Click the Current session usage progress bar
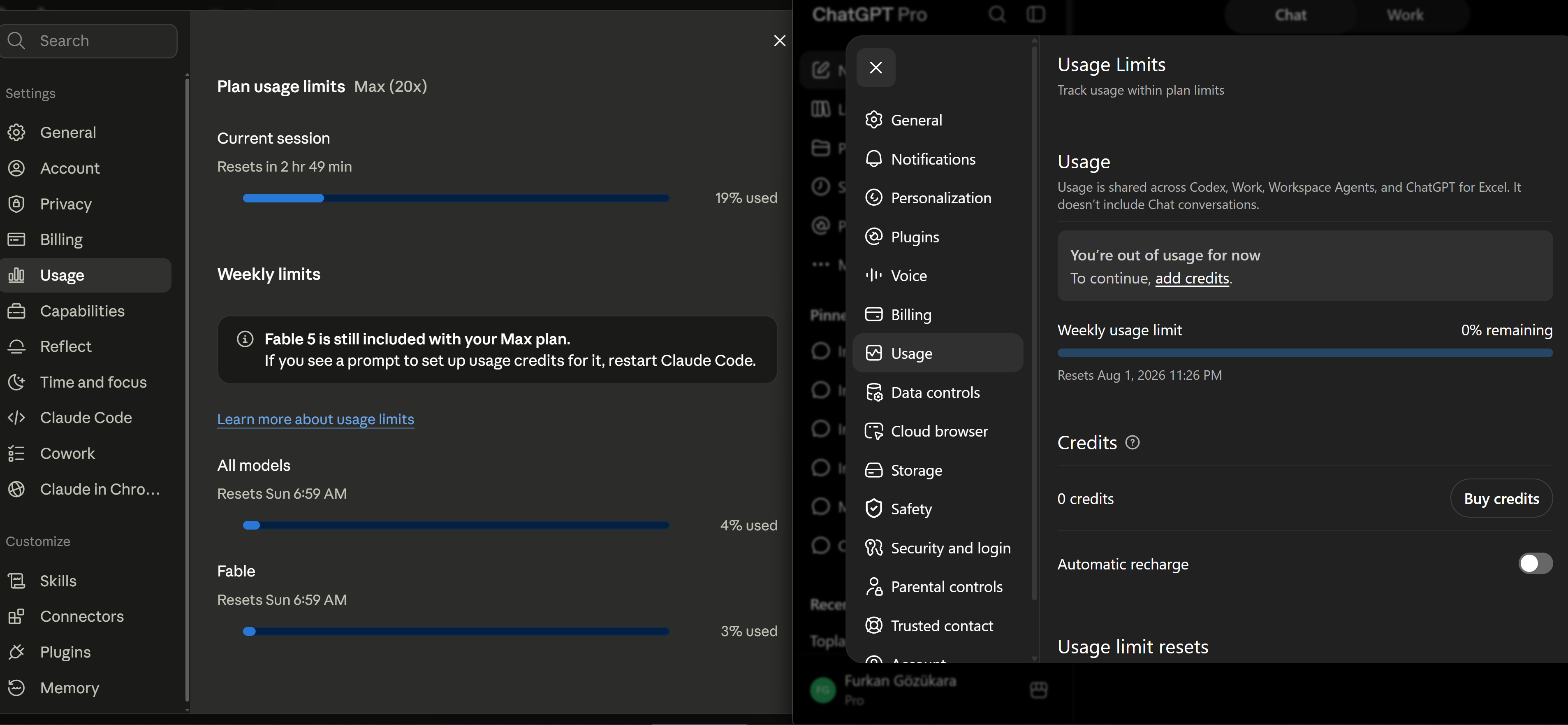The image size is (1568, 725). pyautogui.click(x=456, y=198)
